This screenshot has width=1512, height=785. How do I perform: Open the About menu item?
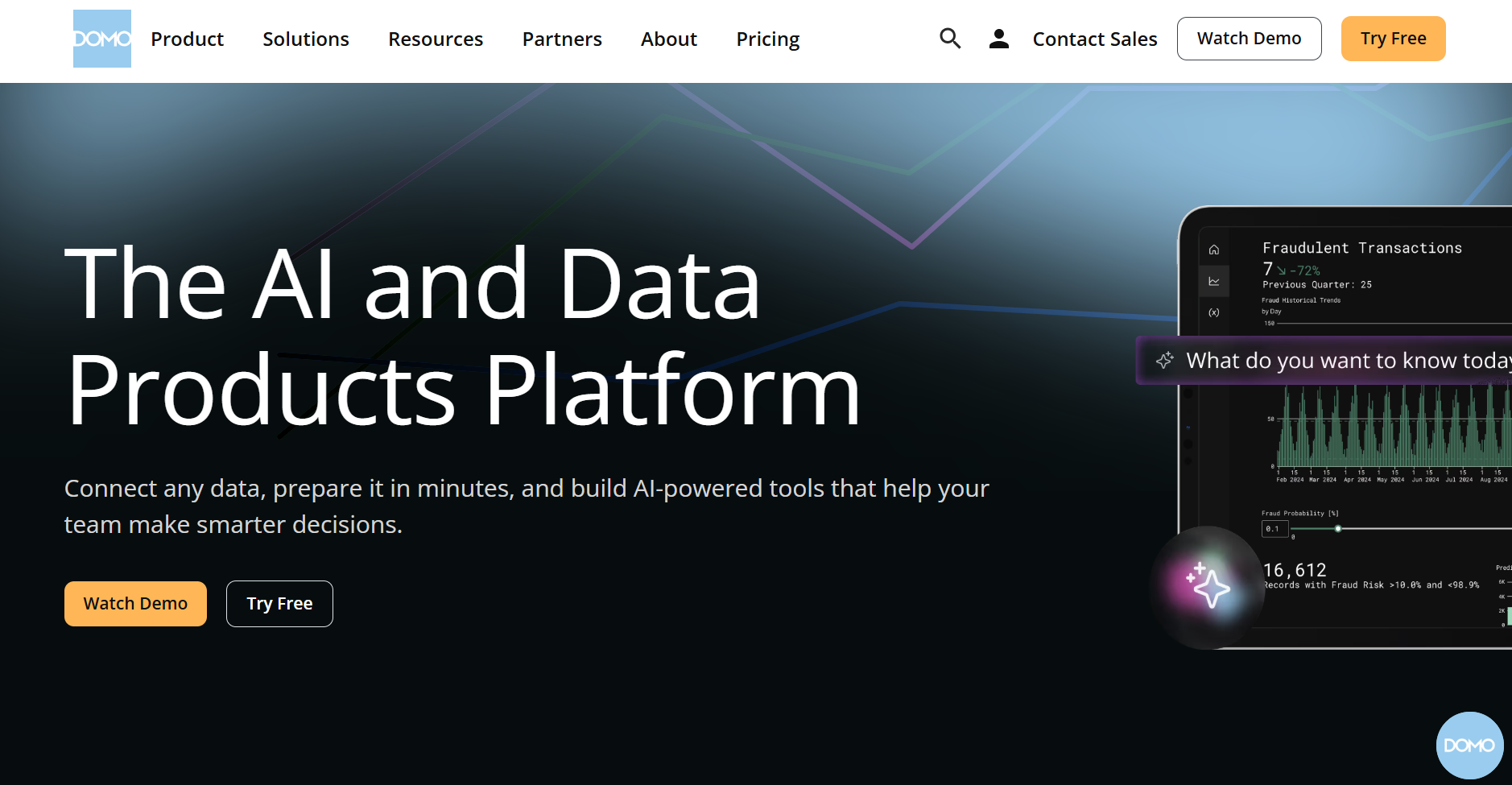(x=668, y=39)
